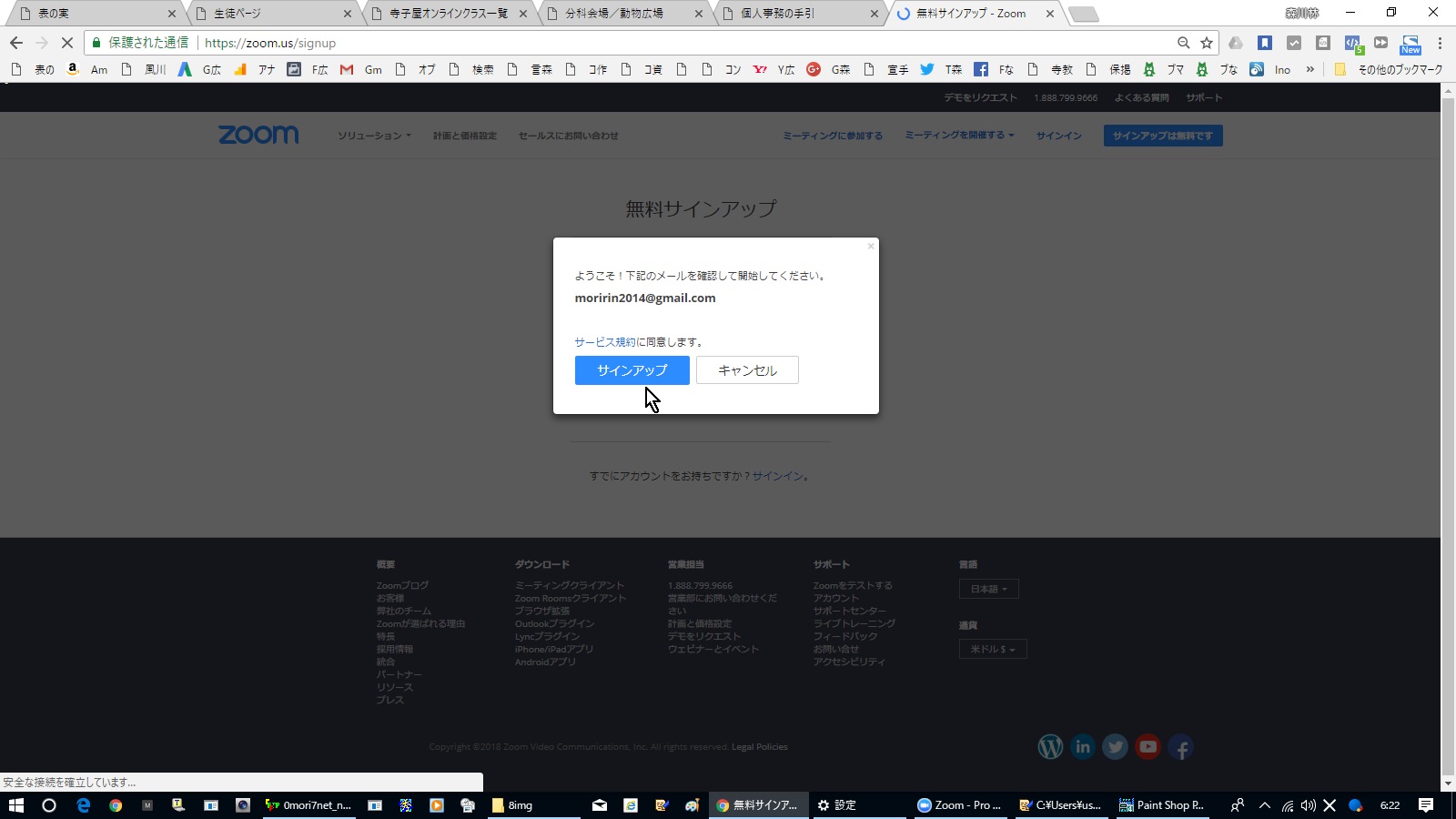Switch to the 寺子屋オンラインクラス一覧 tab
The height and width of the screenshot is (819, 1456).
[450, 14]
